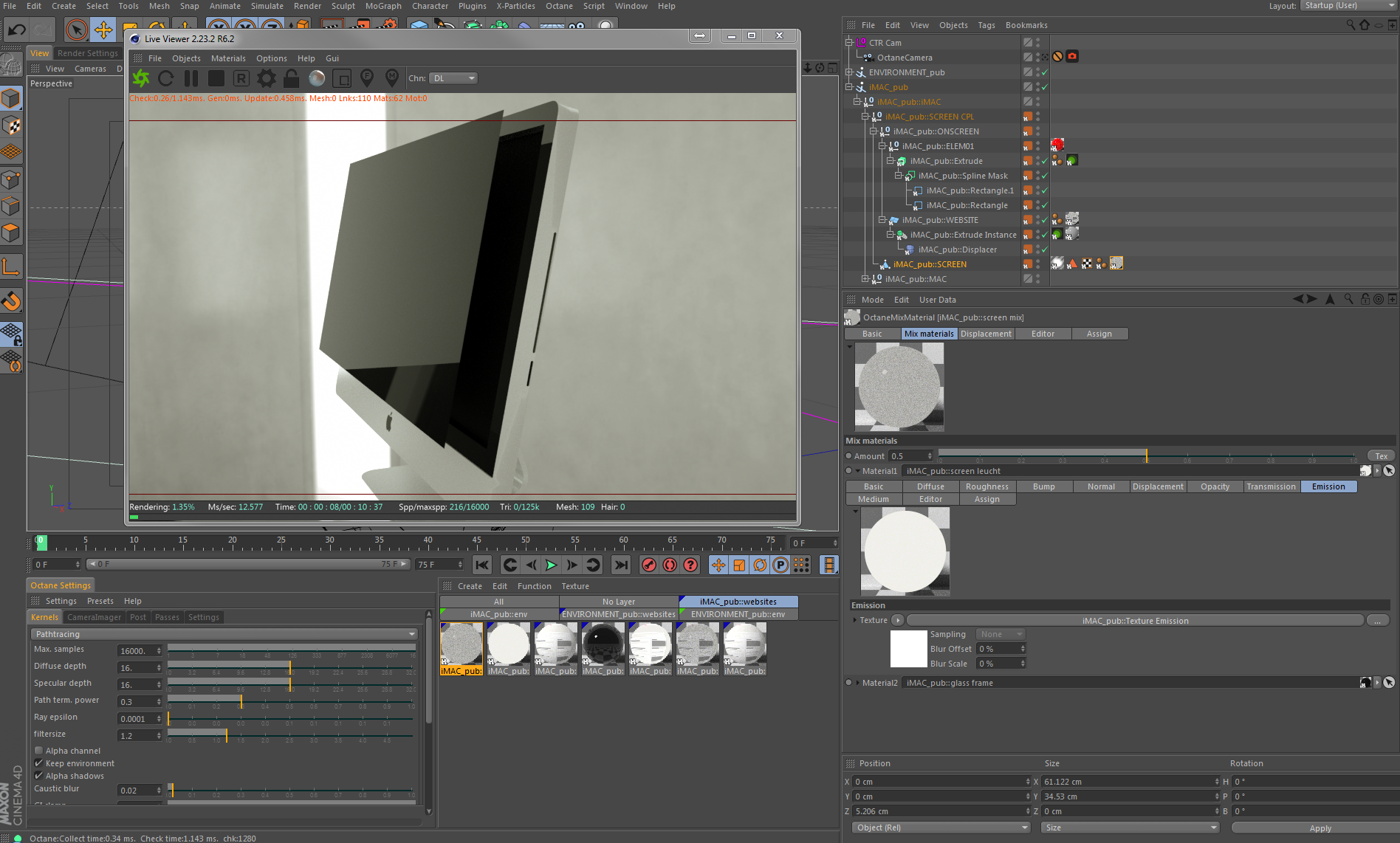Screen dimensions: 1400x843
Task: Click the Tex button beside Amount
Action: pos(1382,456)
